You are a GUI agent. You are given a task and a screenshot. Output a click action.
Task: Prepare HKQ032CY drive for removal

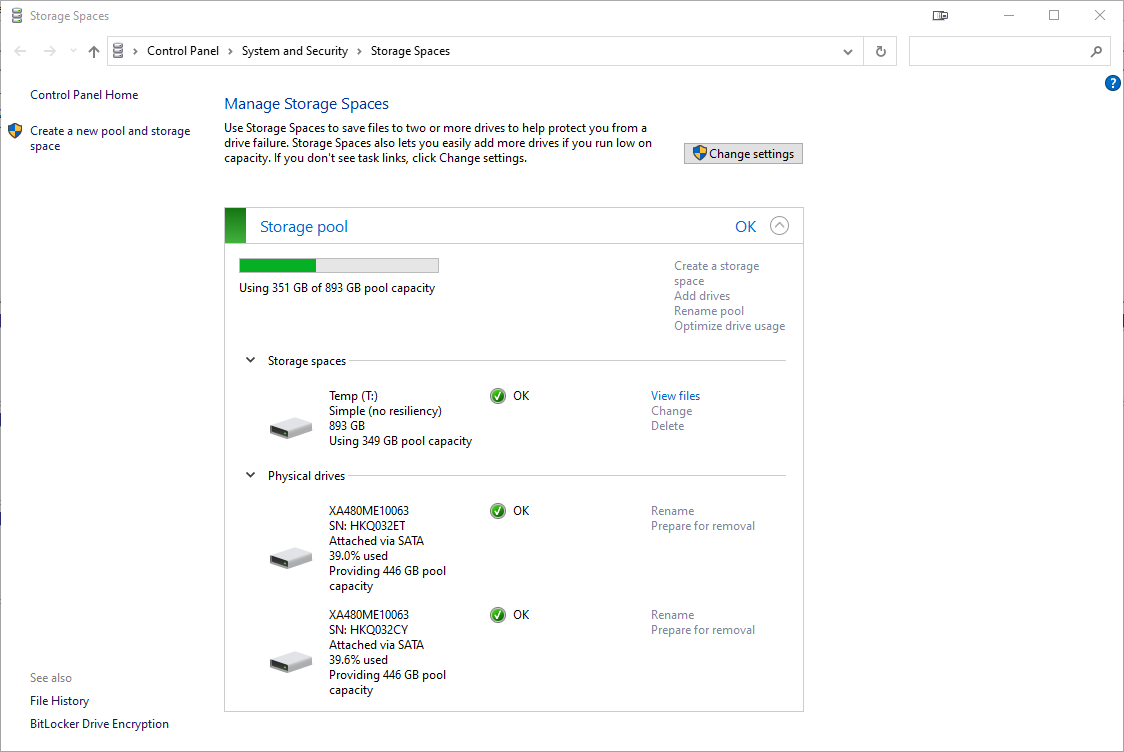[702, 630]
